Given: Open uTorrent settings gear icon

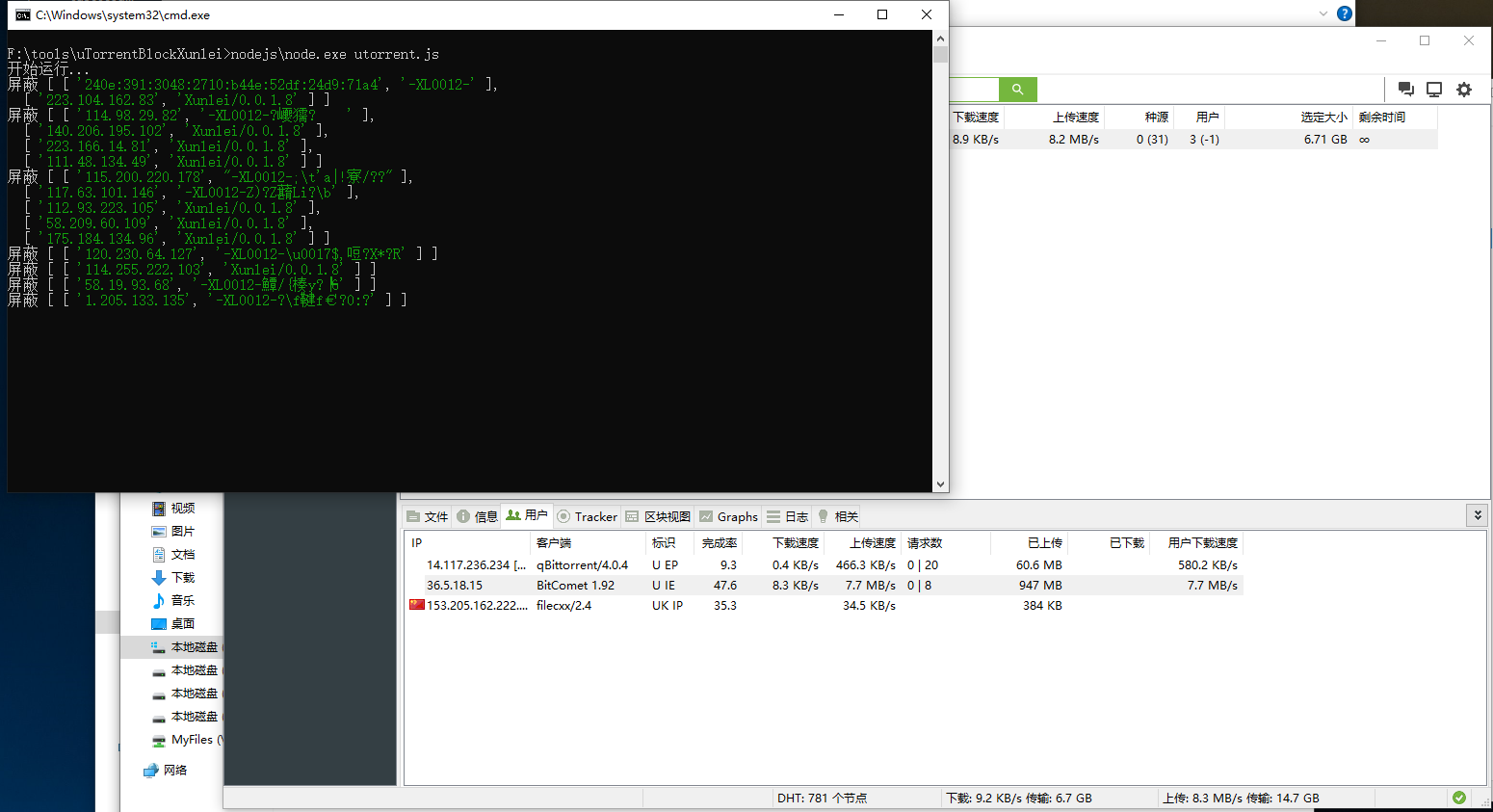Looking at the screenshot, I should tap(1464, 90).
